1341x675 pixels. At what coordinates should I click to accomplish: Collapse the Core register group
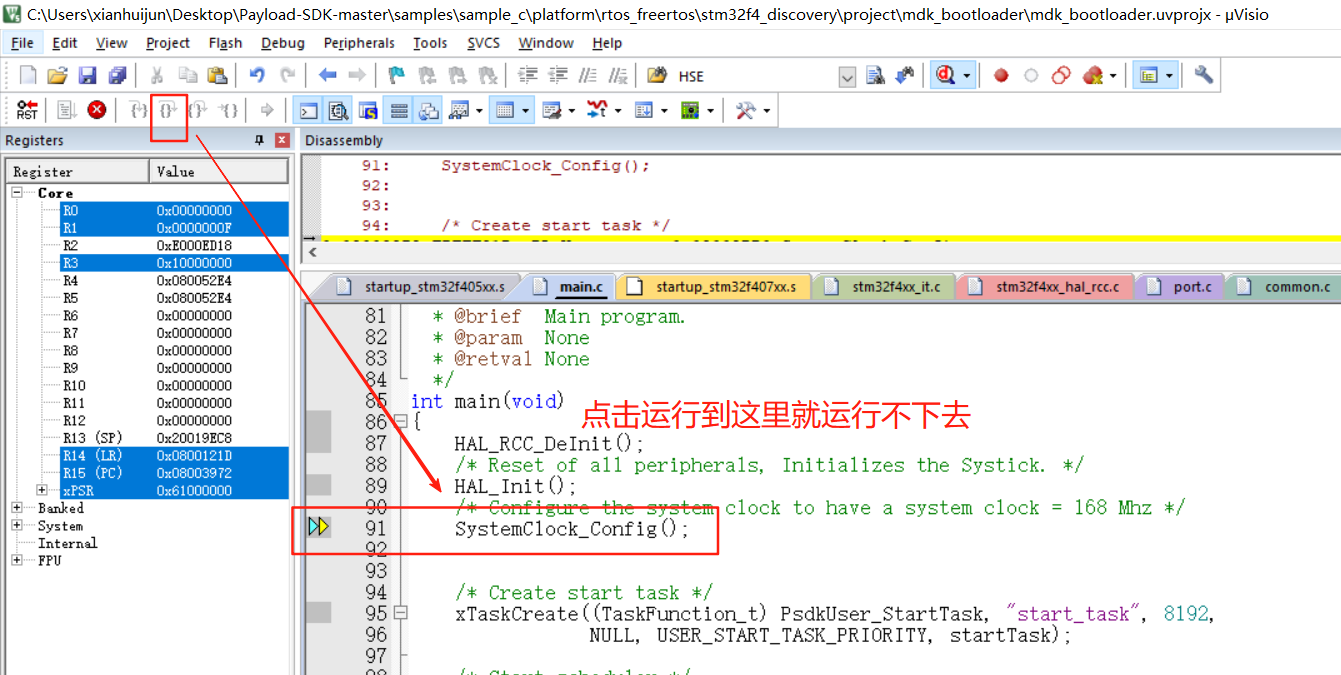[x=17, y=192]
